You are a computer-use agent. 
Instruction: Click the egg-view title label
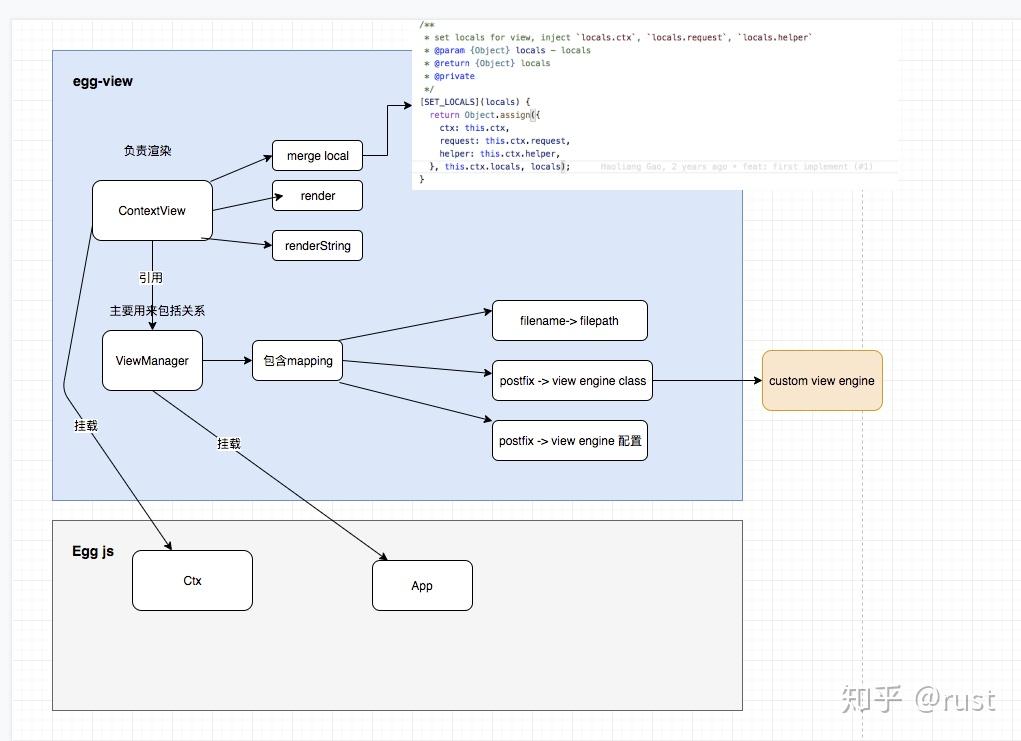coord(103,81)
